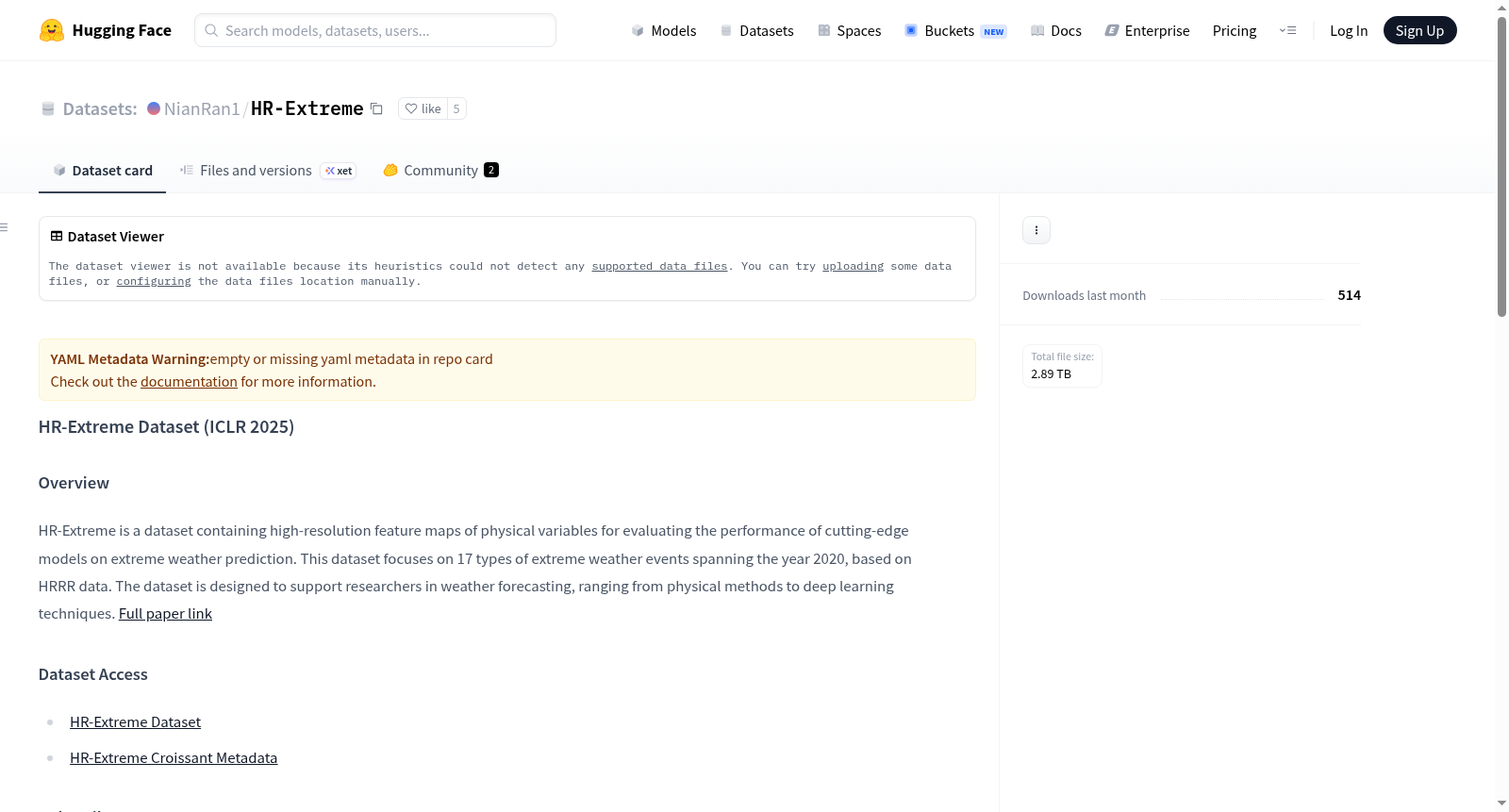Click the downloads count 514
This screenshot has width=1509, height=812.
point(1349,295)
